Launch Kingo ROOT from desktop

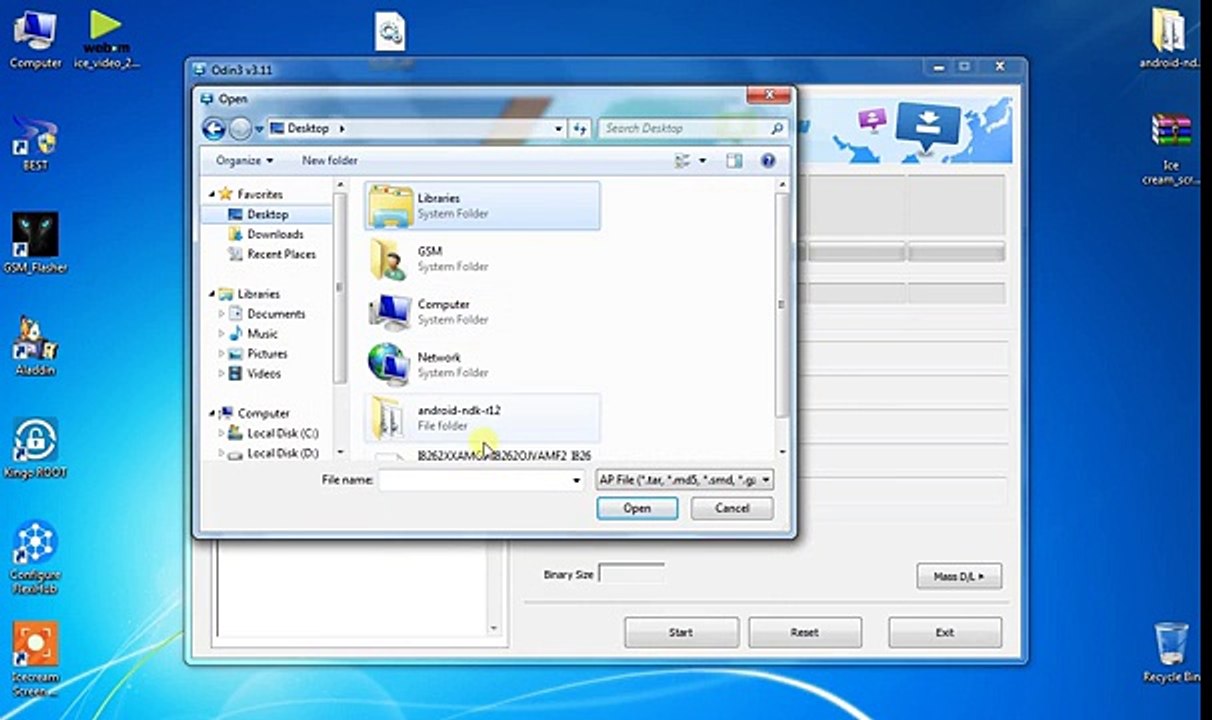coord(35,448)
